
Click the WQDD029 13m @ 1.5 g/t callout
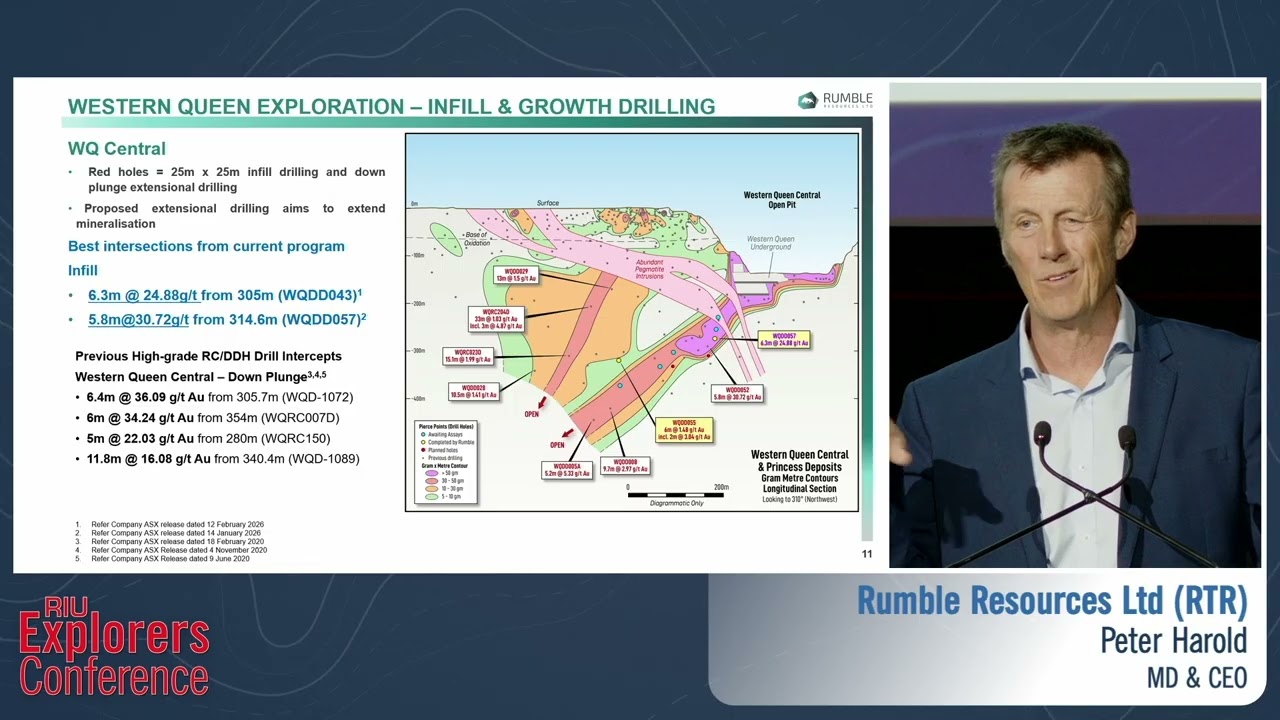[x=517, y=275]
